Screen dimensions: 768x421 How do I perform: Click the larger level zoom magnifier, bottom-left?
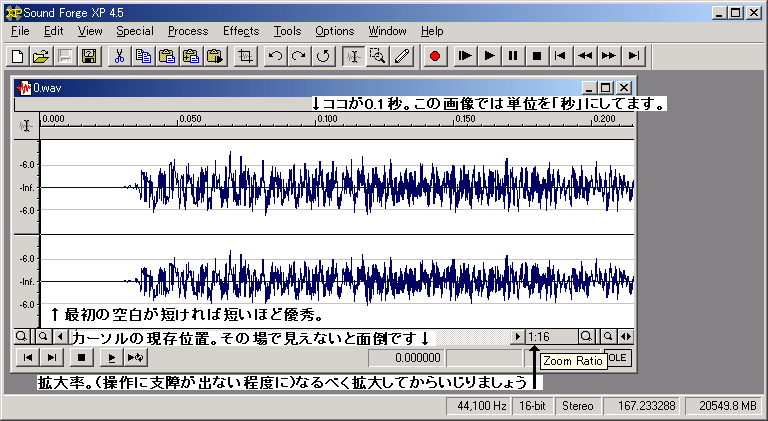tap(22, 336)
